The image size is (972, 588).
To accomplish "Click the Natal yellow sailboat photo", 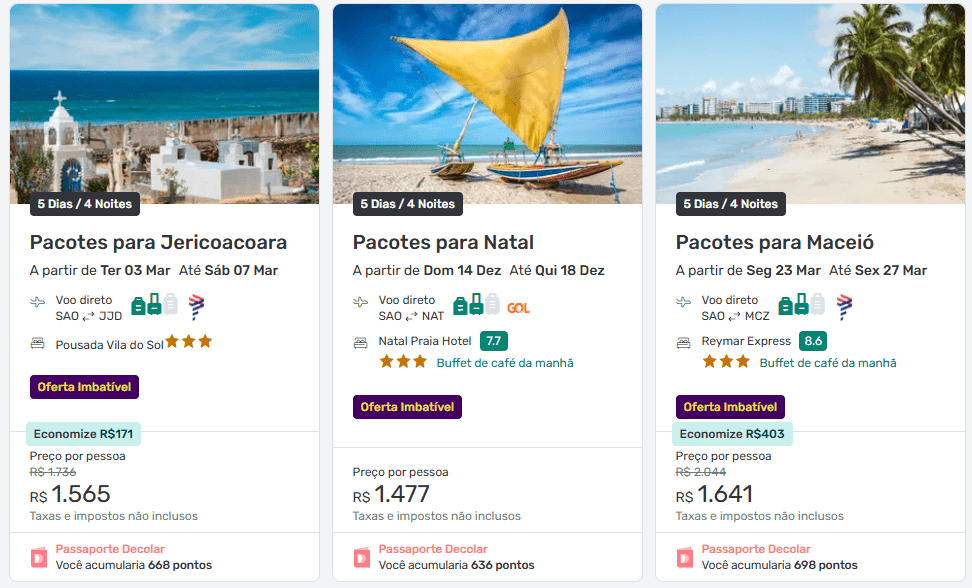I will coord(487,100).
